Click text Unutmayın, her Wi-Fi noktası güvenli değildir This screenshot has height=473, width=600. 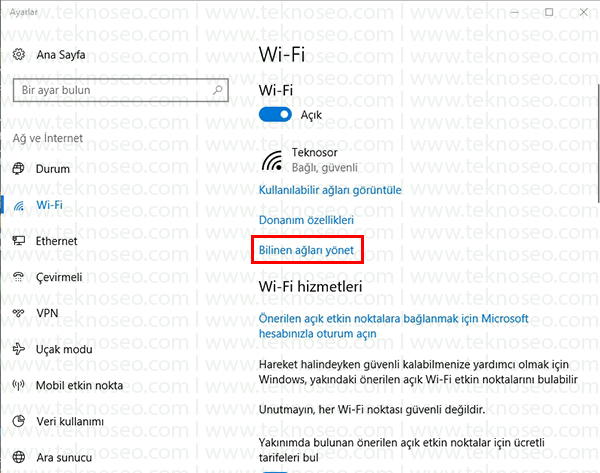372,409
